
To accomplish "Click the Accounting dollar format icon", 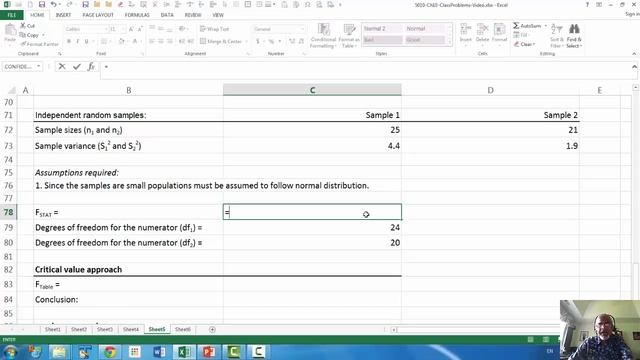I will tap(258, 41).
